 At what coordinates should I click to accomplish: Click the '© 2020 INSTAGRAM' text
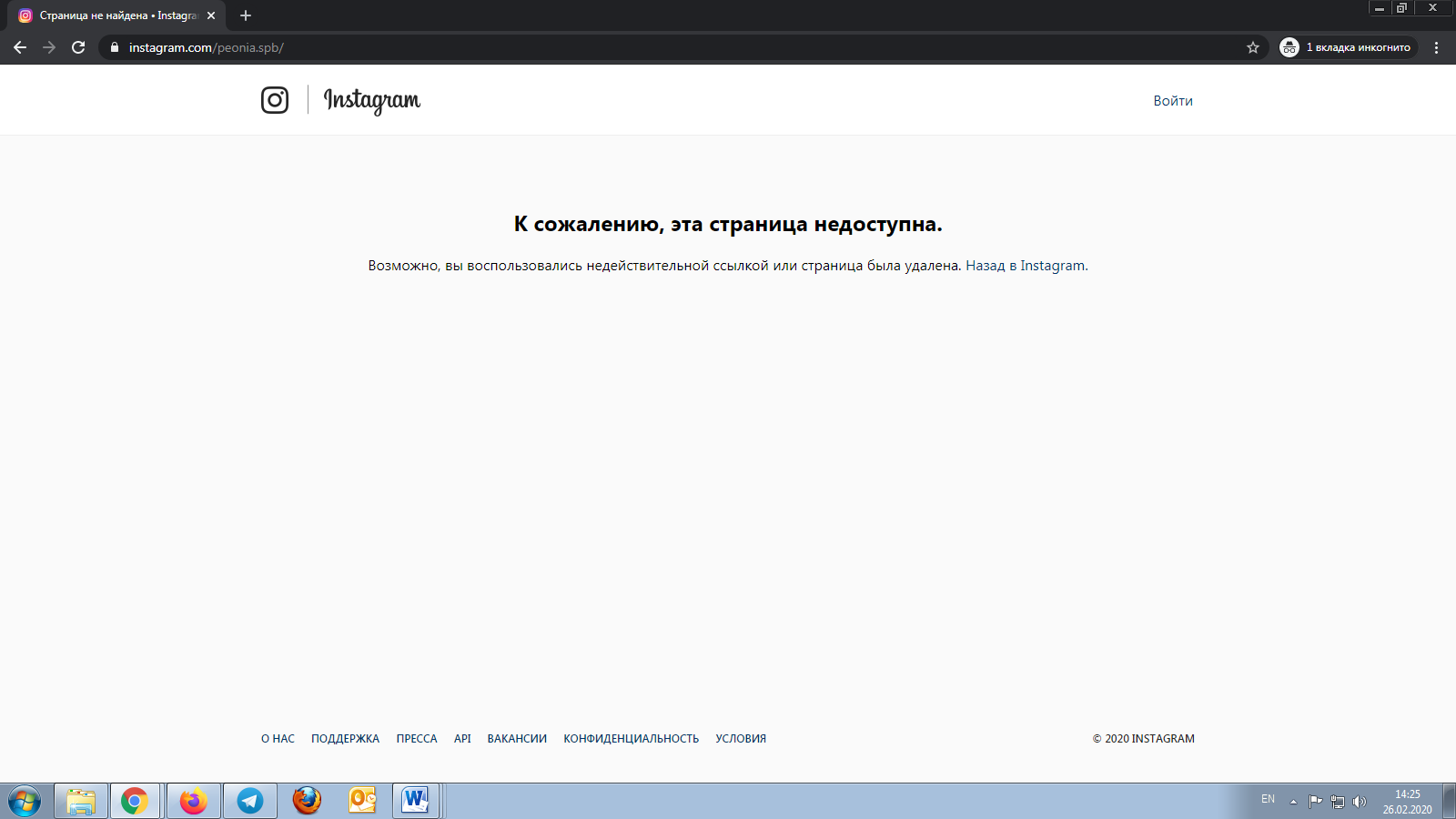(x=1144, y=739)
